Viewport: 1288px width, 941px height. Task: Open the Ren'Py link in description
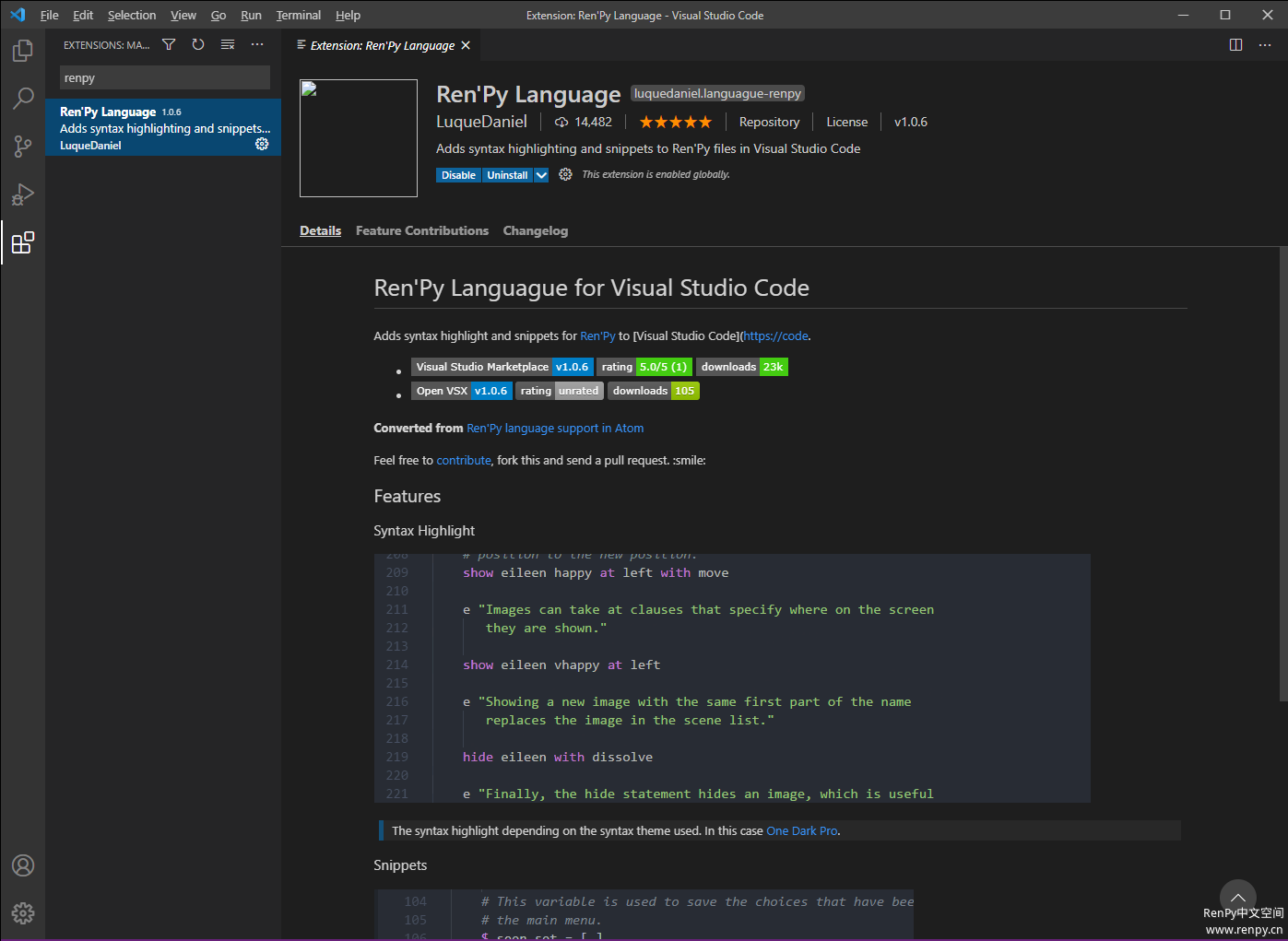[597, 336]
